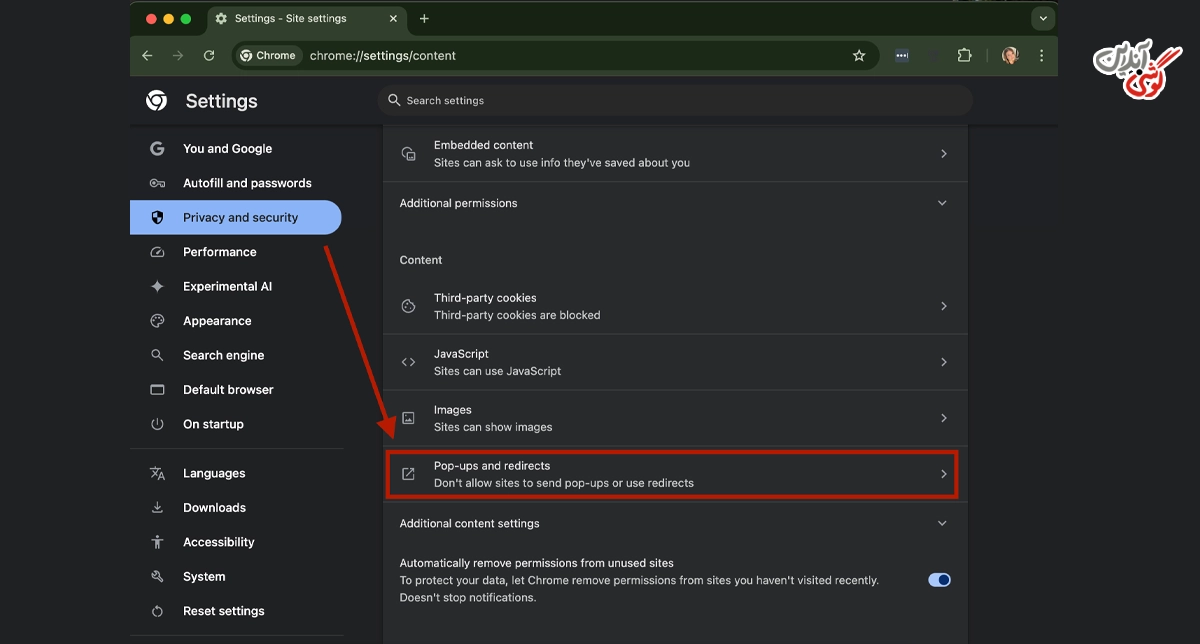
Task: Click the browser reload icon
Action: (x=209, y=56)
